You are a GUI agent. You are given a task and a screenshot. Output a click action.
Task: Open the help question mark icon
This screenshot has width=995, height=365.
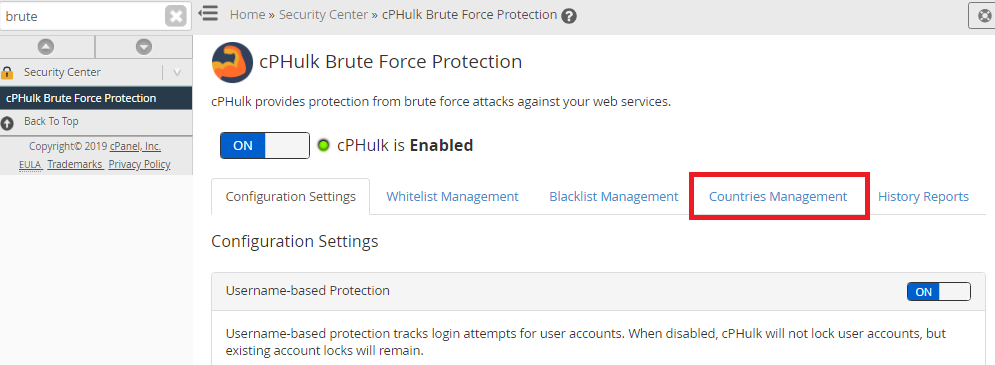click(569, 16)
